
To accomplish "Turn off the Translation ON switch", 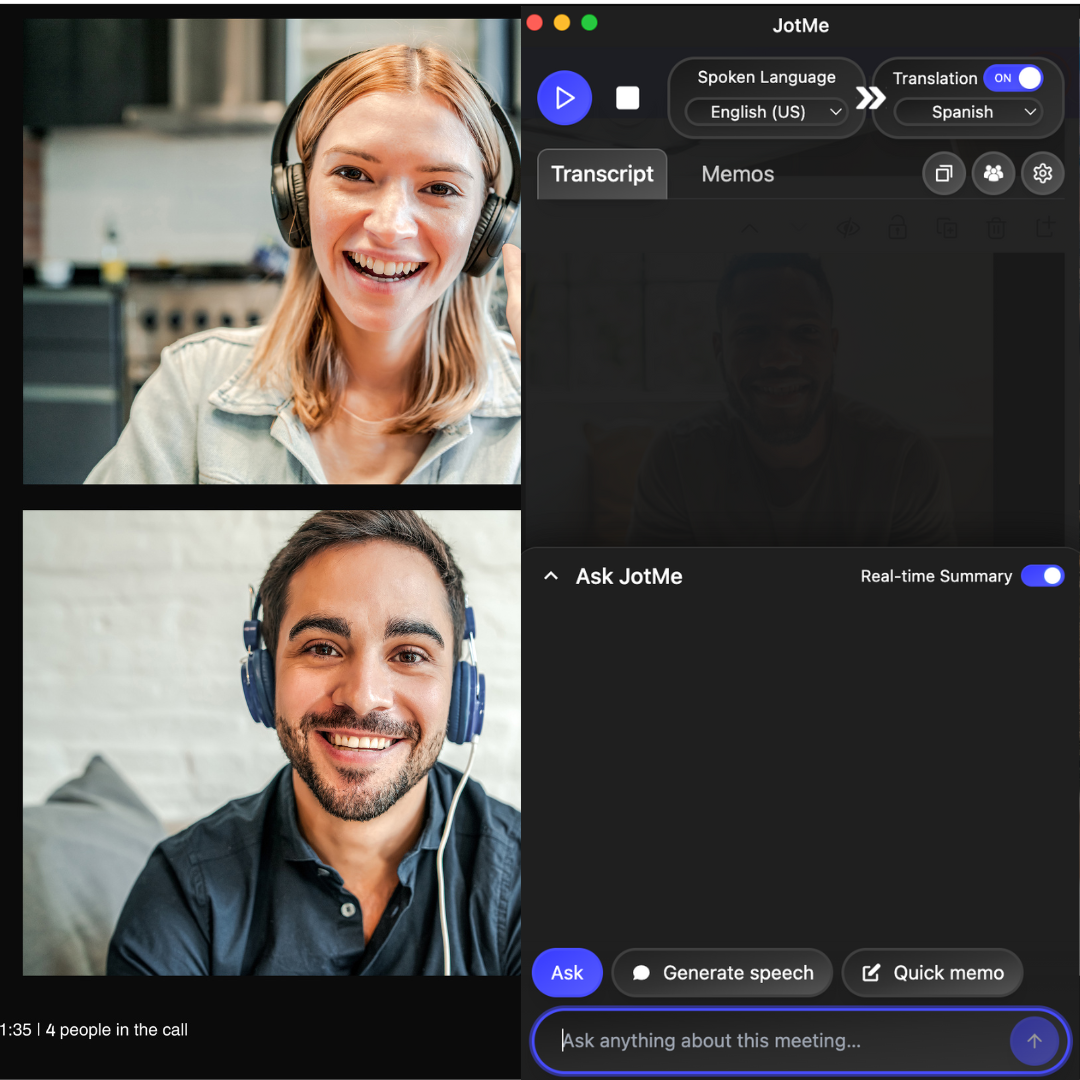I will tap(1013, 78).
